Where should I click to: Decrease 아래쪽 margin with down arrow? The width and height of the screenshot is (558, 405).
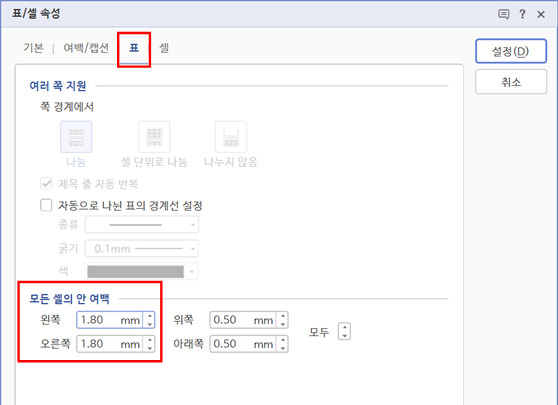(283, 348)
